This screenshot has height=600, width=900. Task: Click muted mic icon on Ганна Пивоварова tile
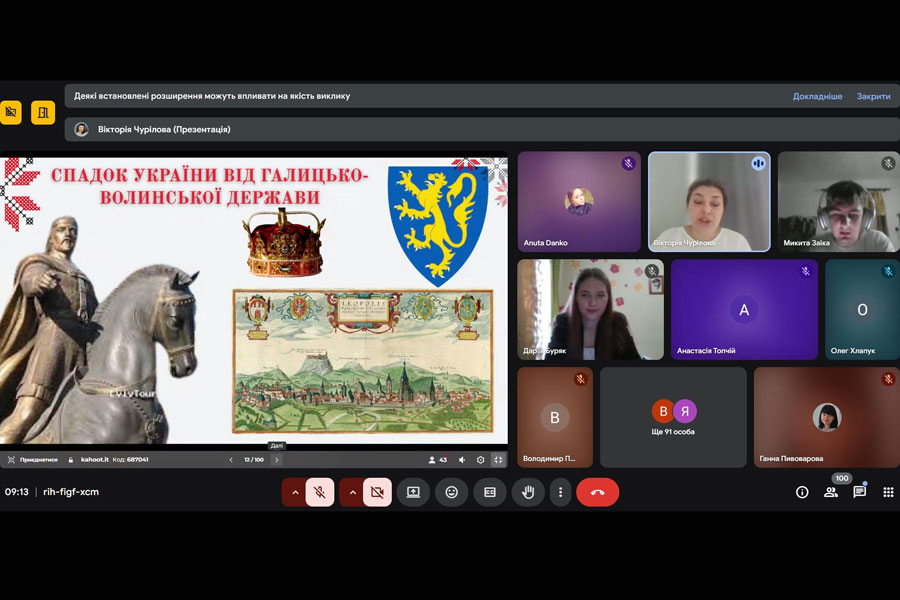pyautogui.click(x=889, y=379)
